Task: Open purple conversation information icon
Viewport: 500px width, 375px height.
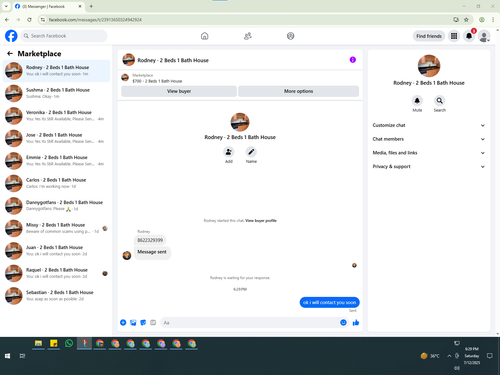Action: coord(353,60)
